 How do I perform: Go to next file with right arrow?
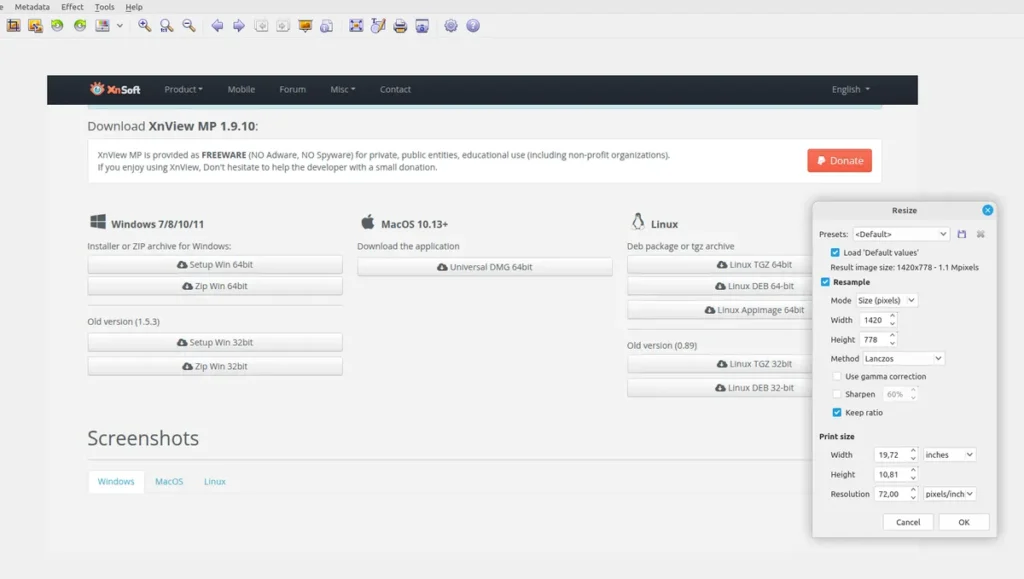(x=239, y=25)
